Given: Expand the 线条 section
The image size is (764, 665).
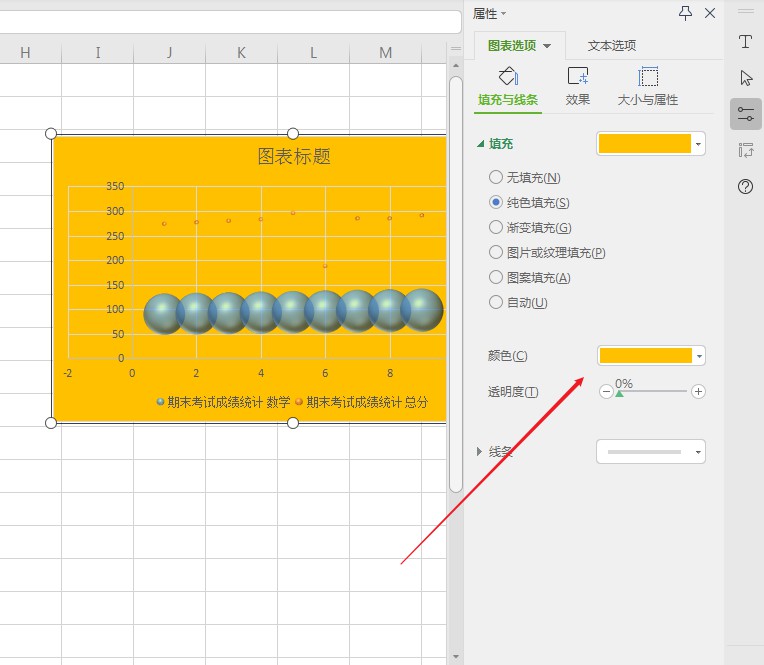Looking at the screenshot, I should click(x=479, y=452).
